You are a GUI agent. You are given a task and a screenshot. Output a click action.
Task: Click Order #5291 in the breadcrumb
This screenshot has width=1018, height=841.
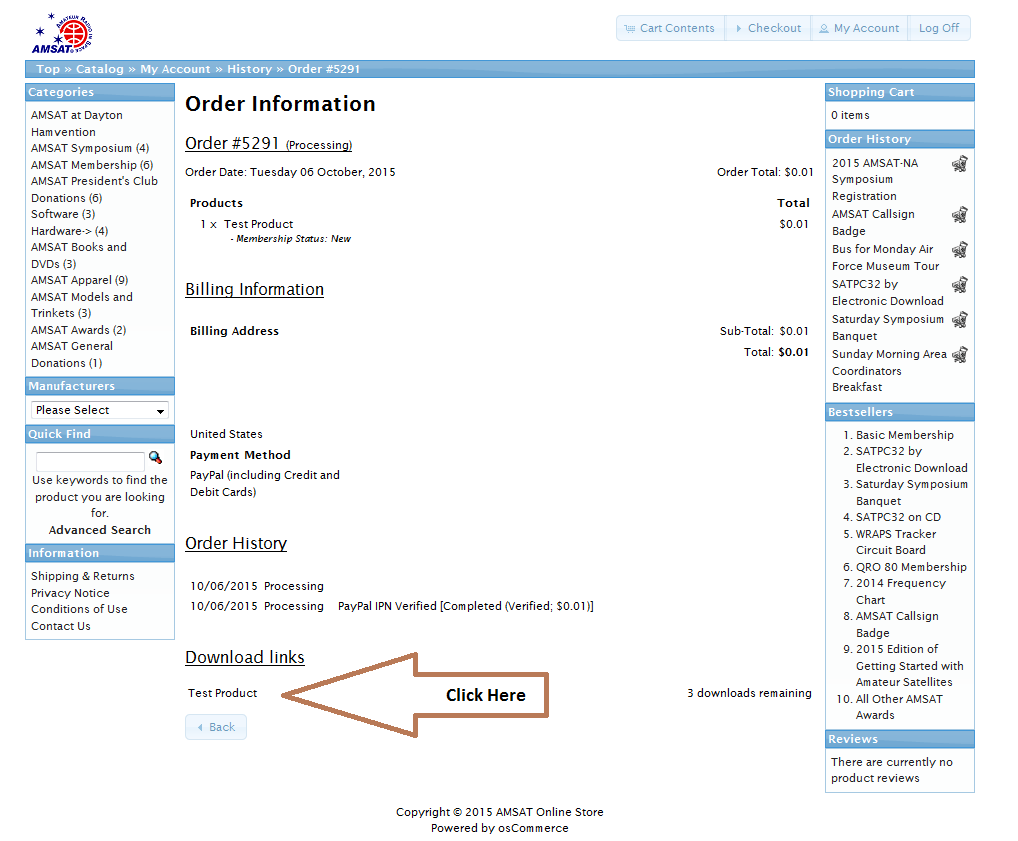pyautogui.click(x=324, y=69)
